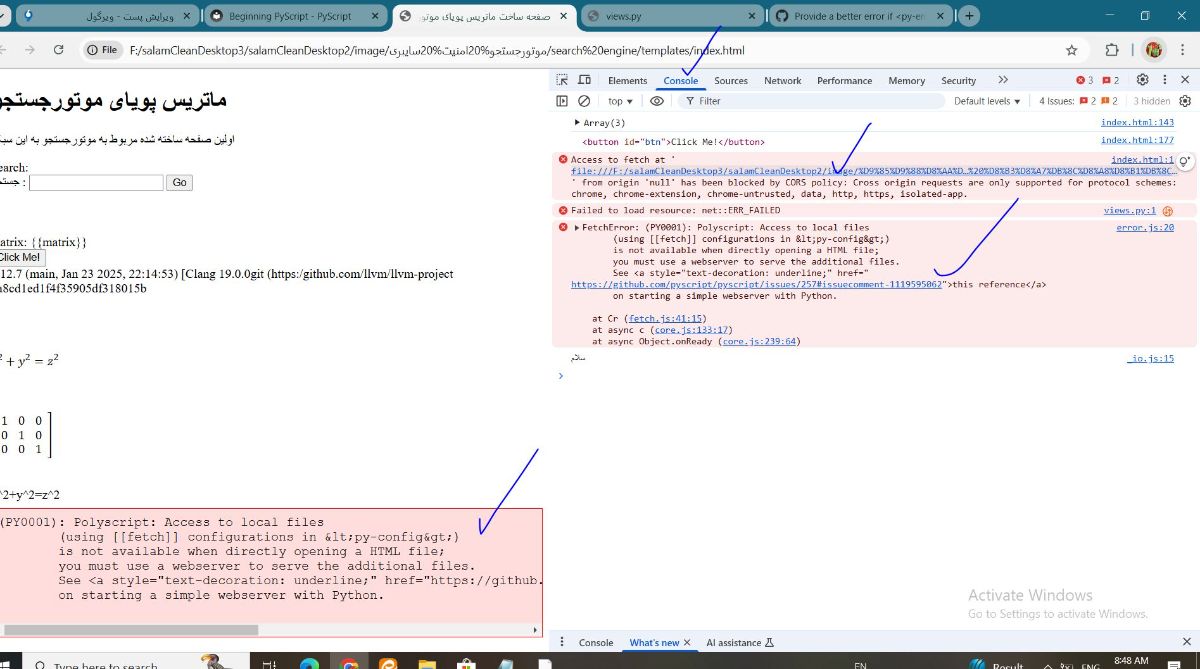Open the top JavaScript context dropdown
The height and width of the screenshot is (669, 1200).
(620, 101)
